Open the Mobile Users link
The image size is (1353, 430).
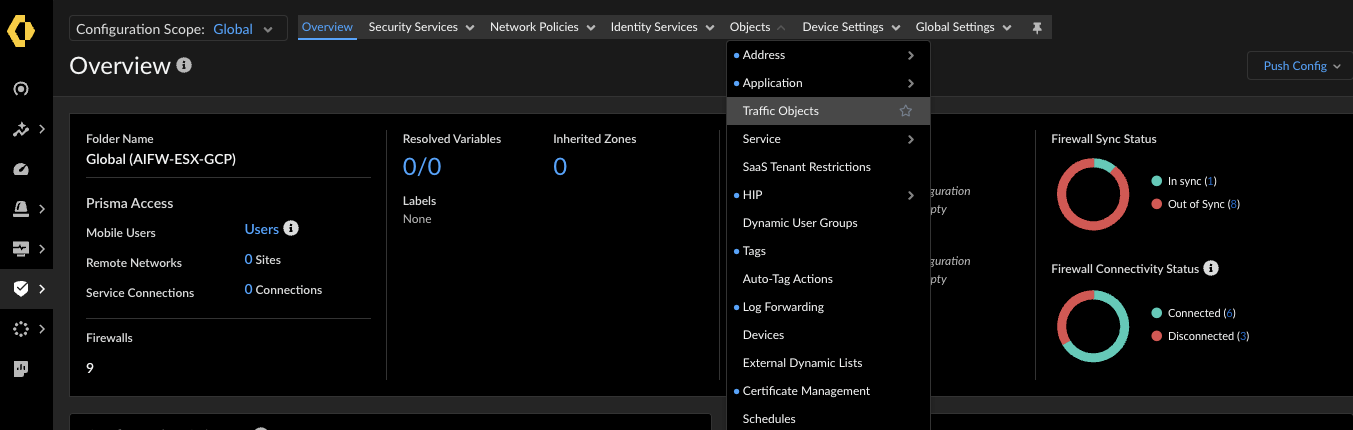click(261, 229)
